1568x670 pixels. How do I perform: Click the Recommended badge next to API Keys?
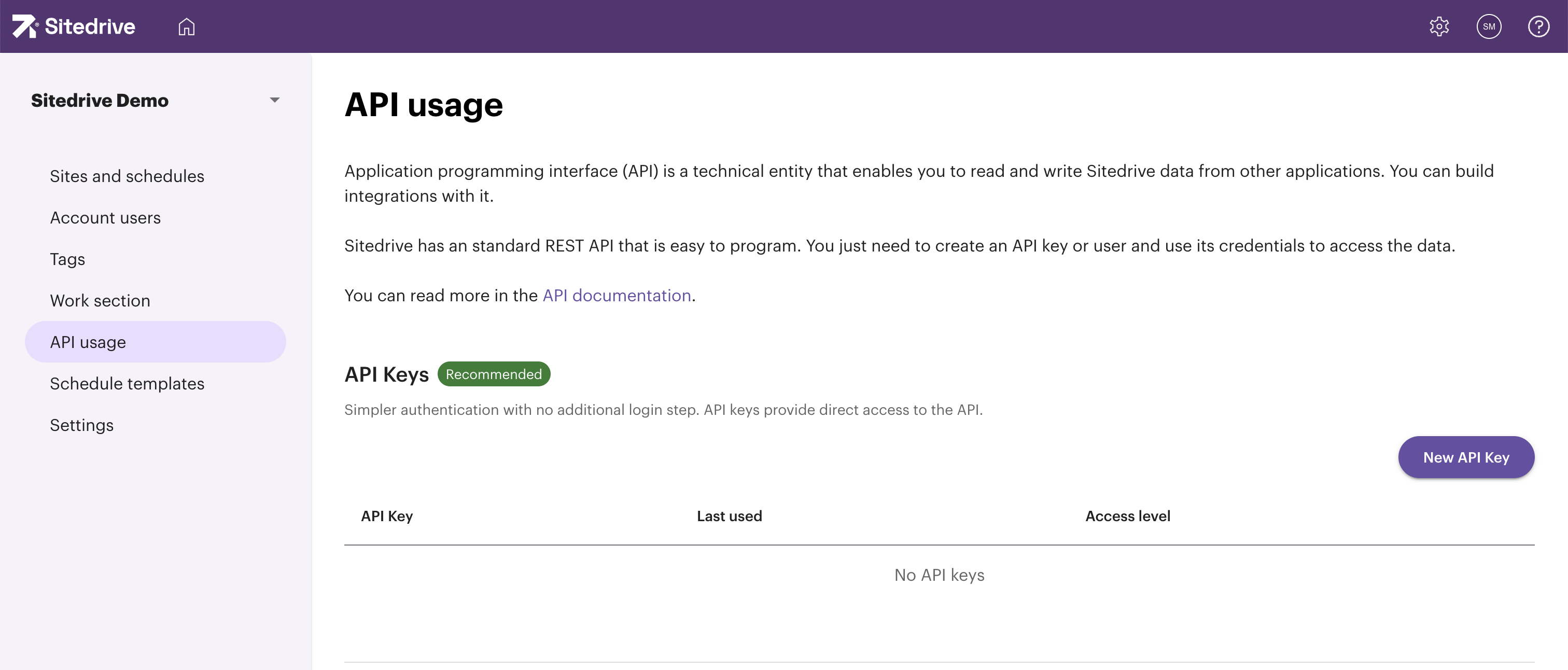[x=494, y=374]
